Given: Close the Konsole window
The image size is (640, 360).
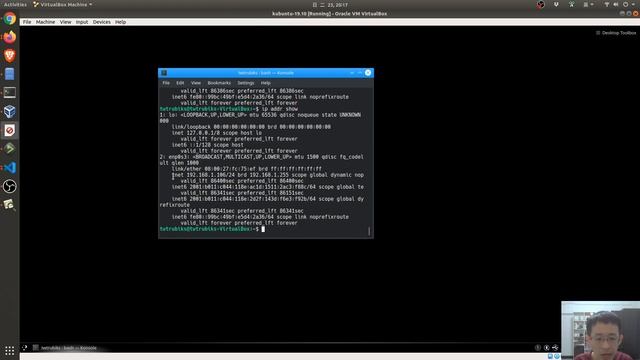Looking at the screenshot, I should pyautogui.click(x=368, y=73).
